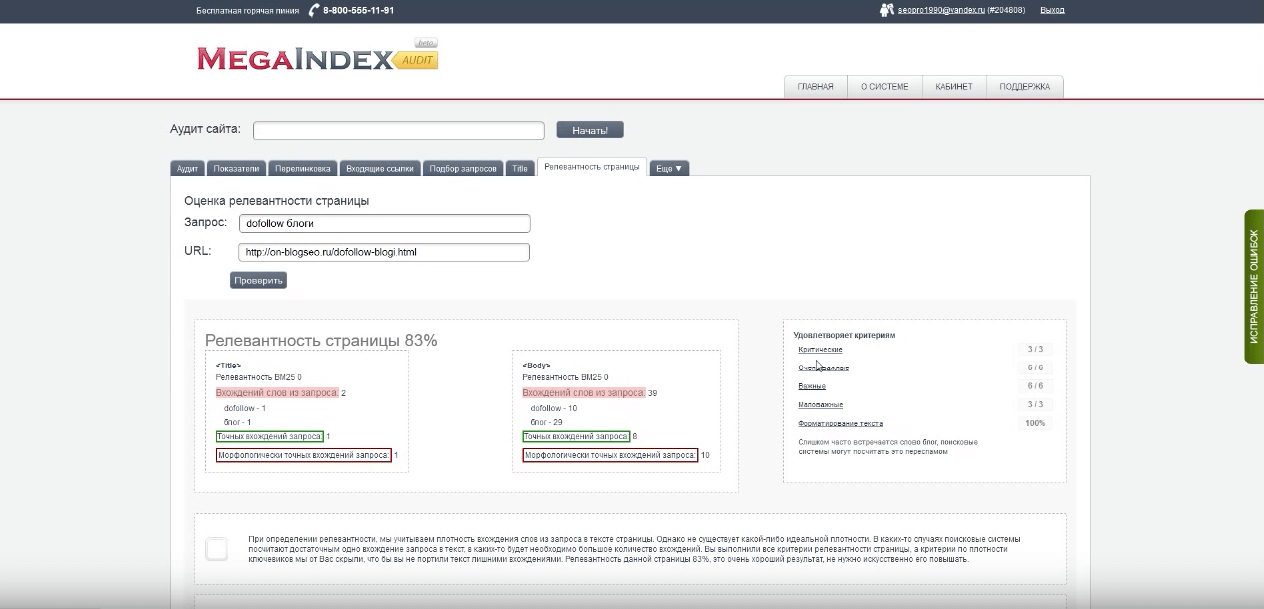This screenshot has width=1264, height=609.
Task: Click the 'Форматирование текста' link
Action: pos(840,423)
